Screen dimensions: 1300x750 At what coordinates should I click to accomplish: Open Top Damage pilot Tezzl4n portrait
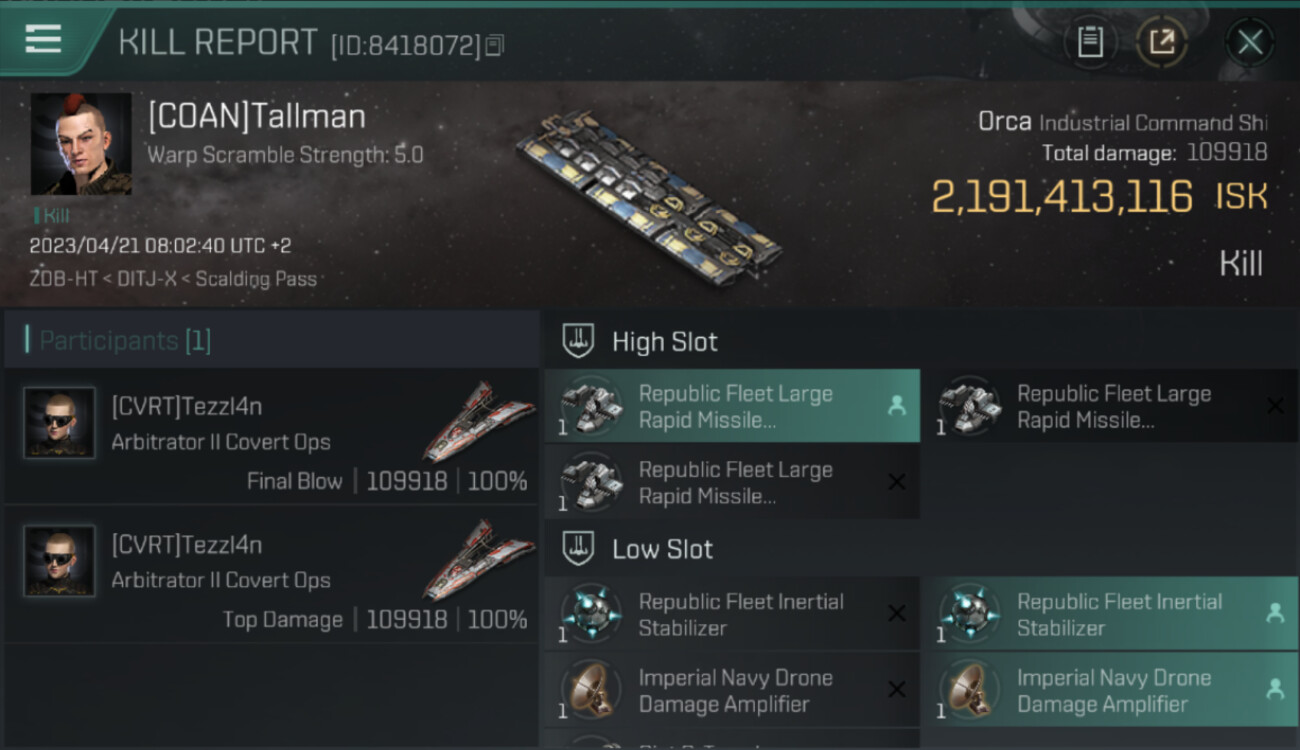coord(60,561)
